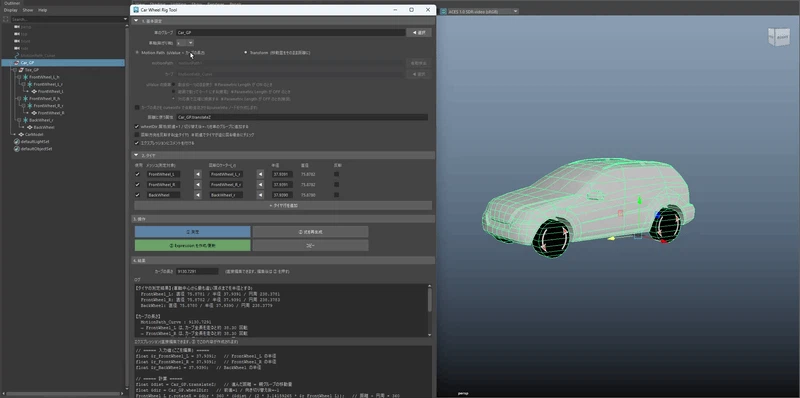Screen dimensions: 800x398
Task: Click the select button beside the Car_GP field
Action: tap(419, 32)
